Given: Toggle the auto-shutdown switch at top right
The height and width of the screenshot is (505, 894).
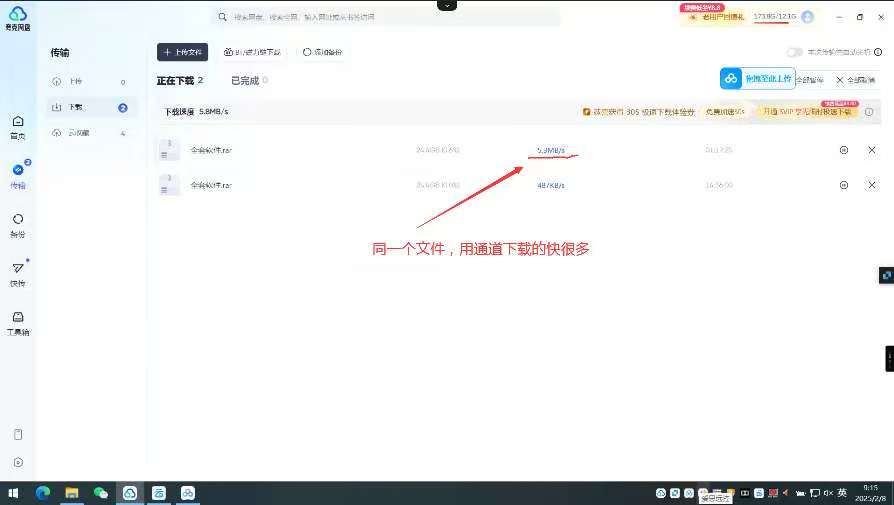Looking at the screenshot, I should coord(794,52).
